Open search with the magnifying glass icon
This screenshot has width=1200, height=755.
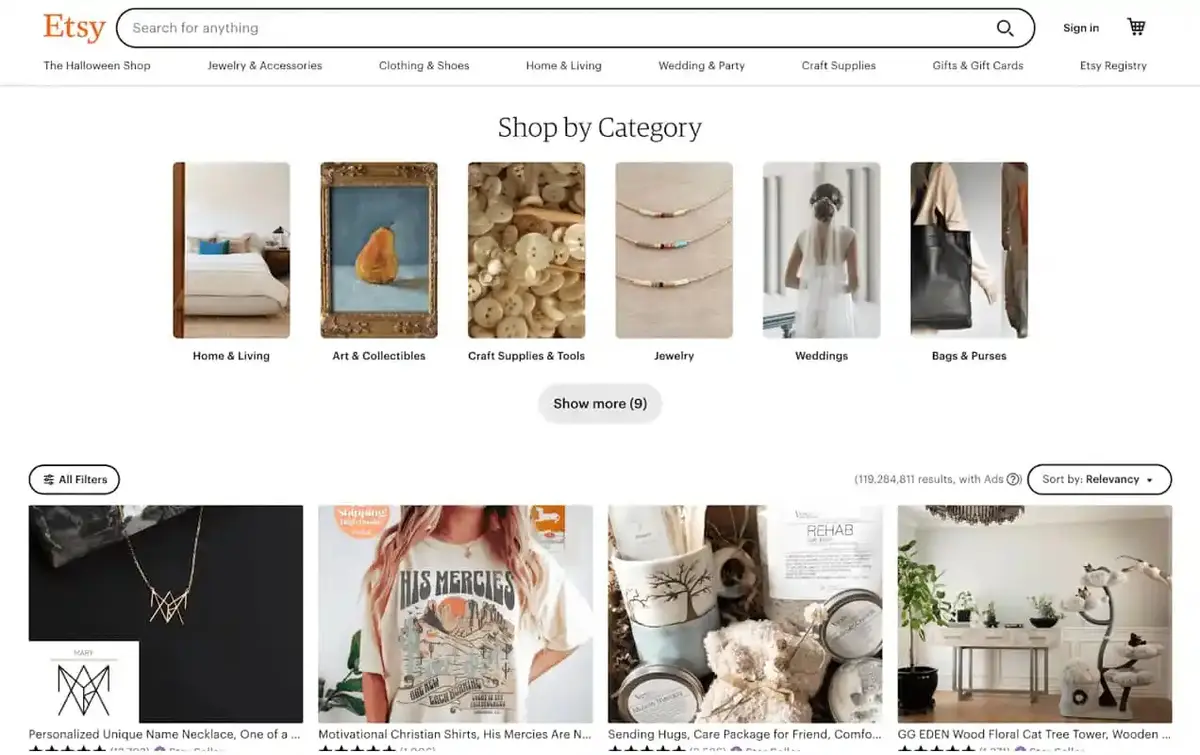[1005, 27]
